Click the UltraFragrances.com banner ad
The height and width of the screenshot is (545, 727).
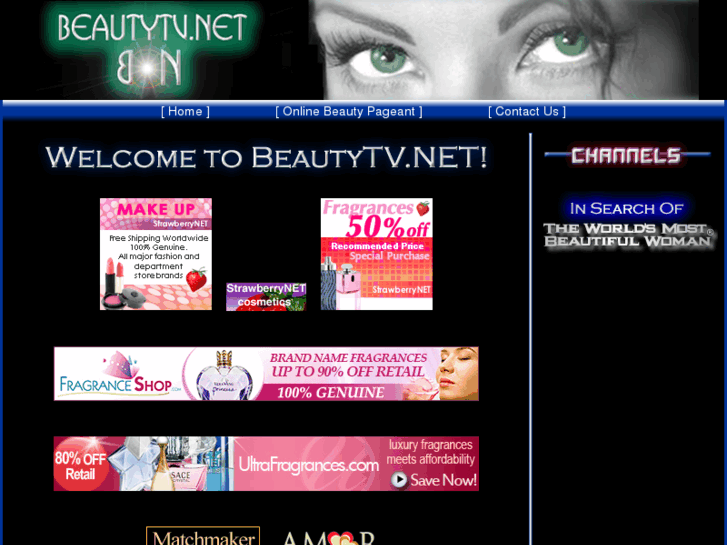266,463
